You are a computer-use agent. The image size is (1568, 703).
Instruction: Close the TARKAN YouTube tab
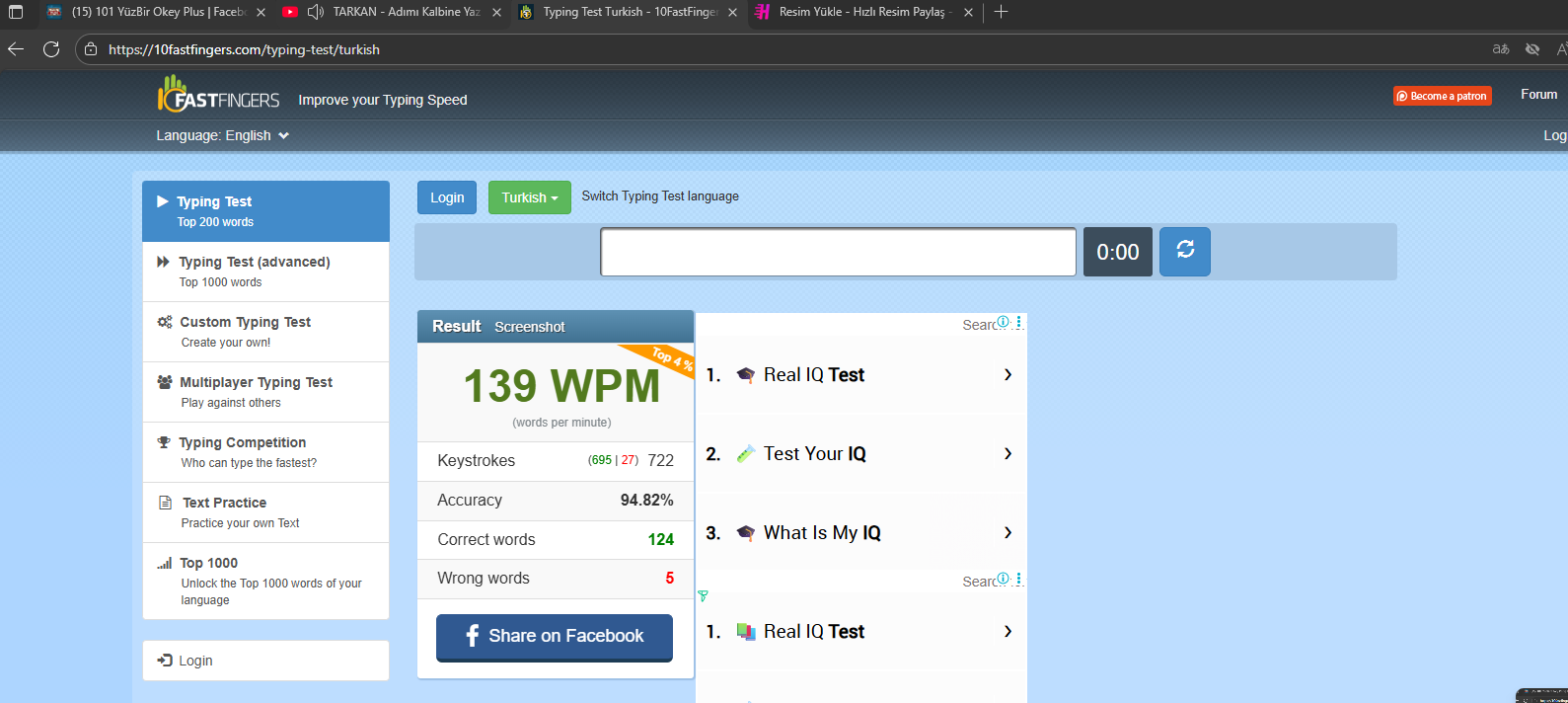496,13
